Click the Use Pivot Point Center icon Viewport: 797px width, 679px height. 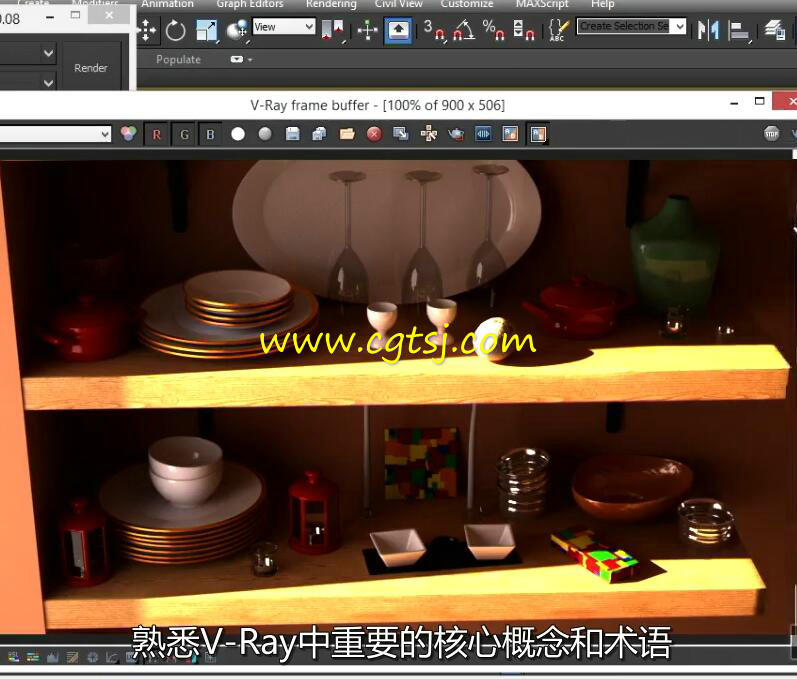pos(332,30)
